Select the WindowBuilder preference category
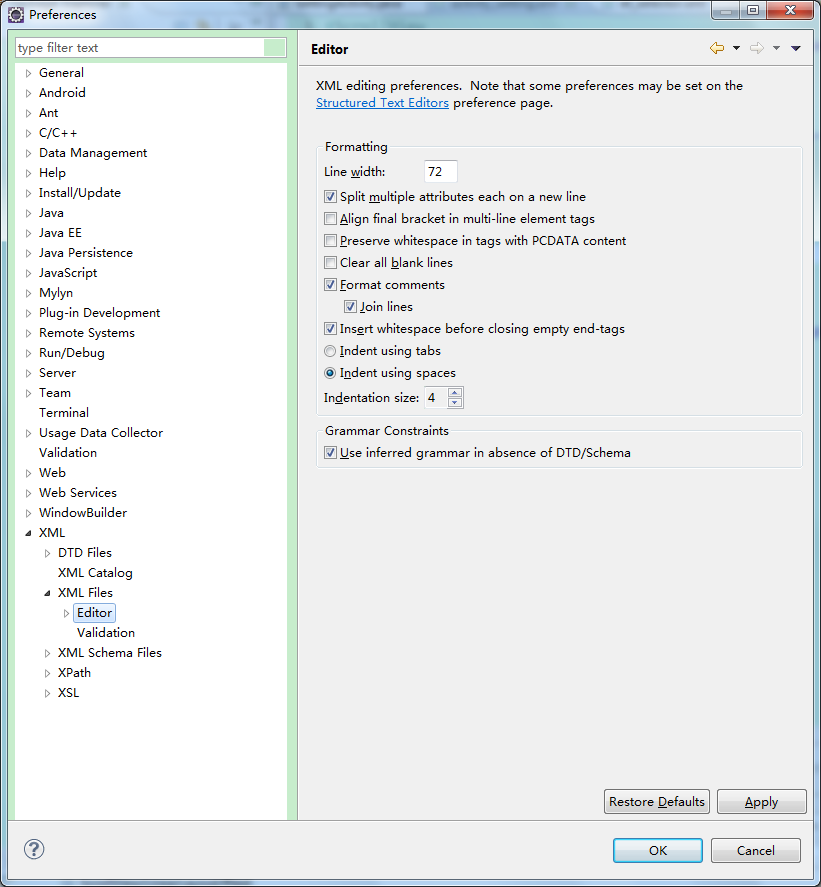 83,513
